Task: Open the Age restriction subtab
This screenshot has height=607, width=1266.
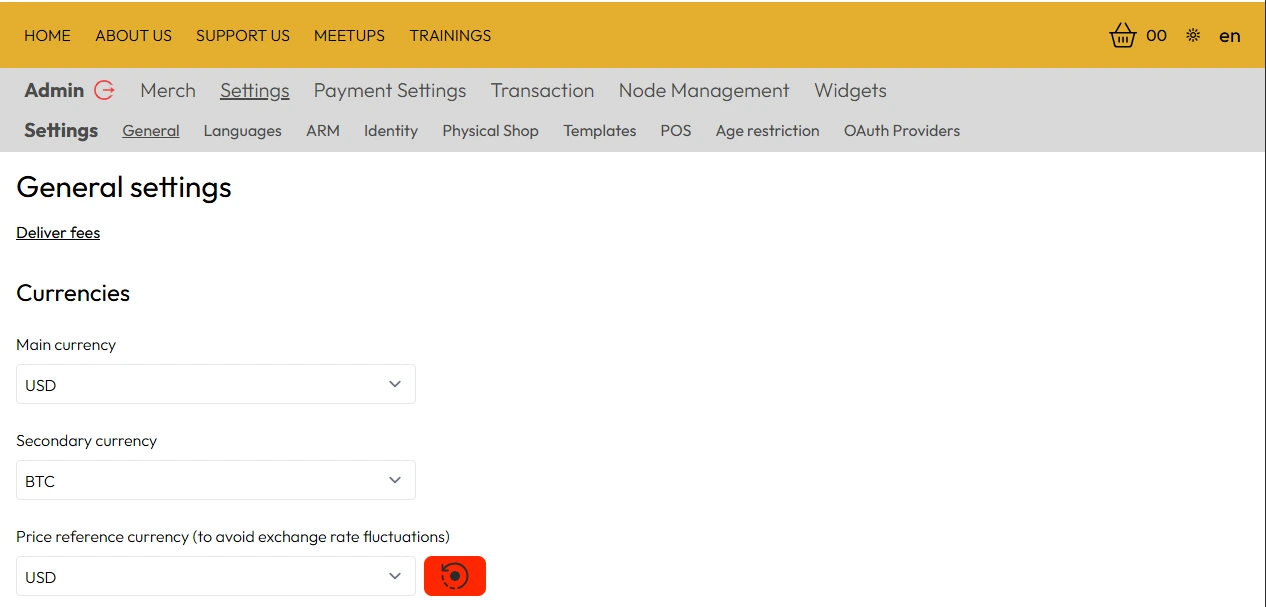Action: point(767,131)
